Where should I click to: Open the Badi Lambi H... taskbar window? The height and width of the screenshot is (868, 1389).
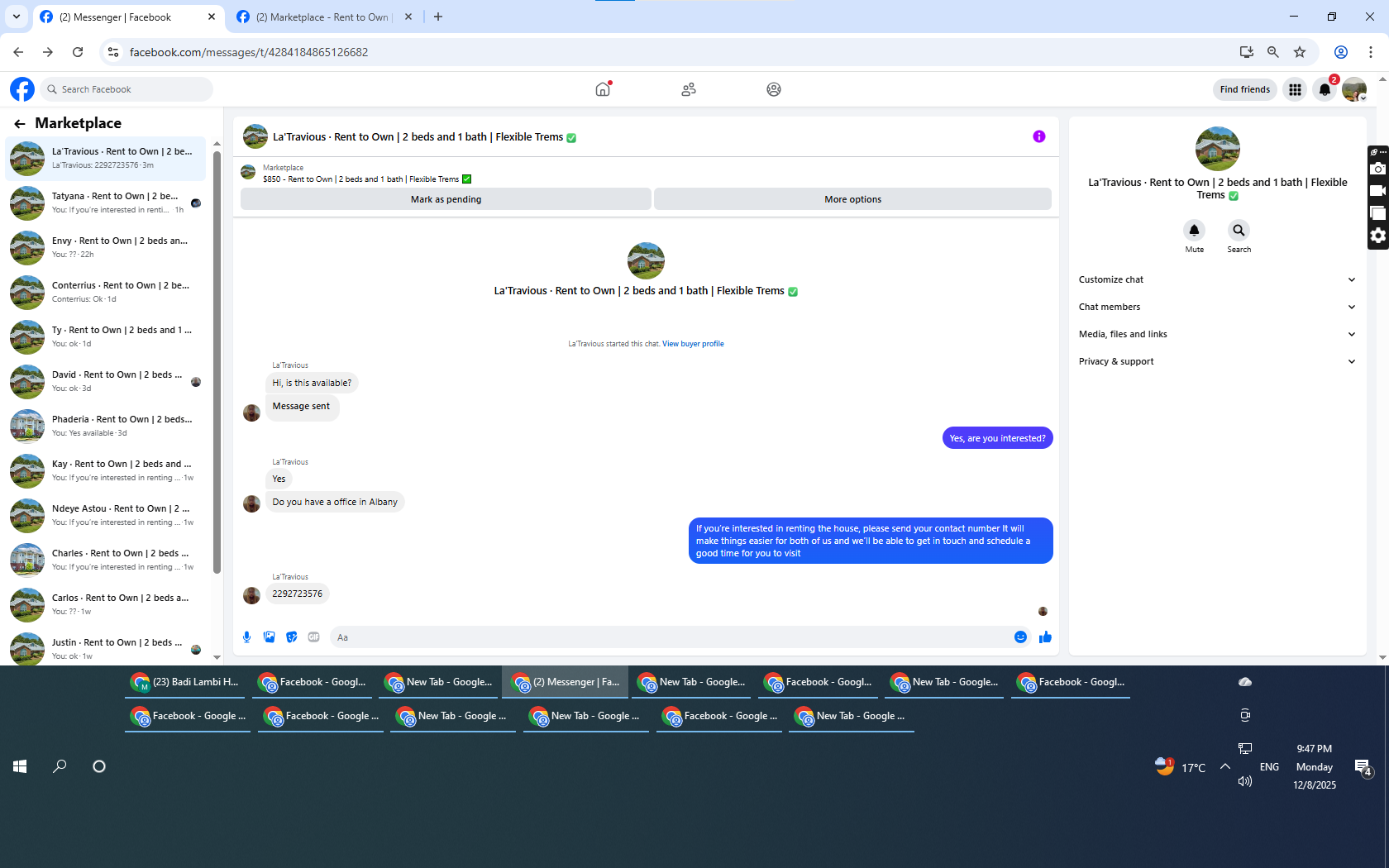point(186,682)
